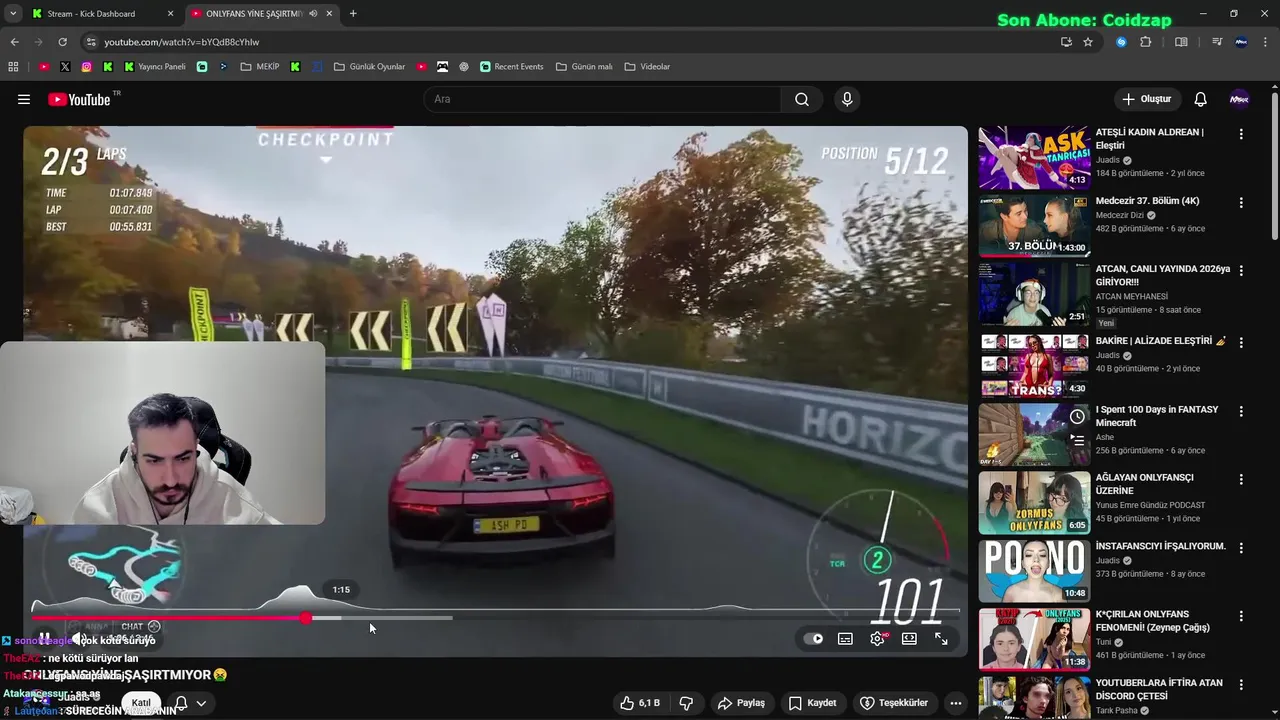Click the Paylaş share button
1280x720 pixels.
(741, 703)
